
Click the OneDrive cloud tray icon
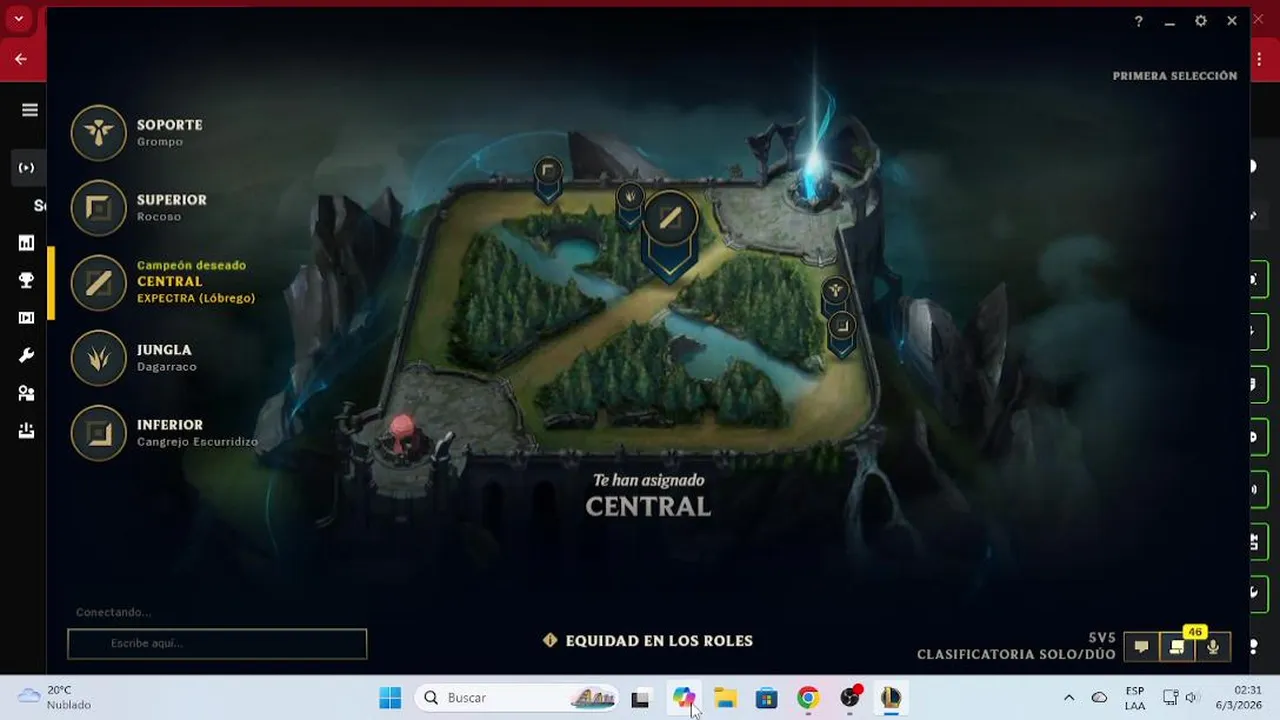[1099, 698]
